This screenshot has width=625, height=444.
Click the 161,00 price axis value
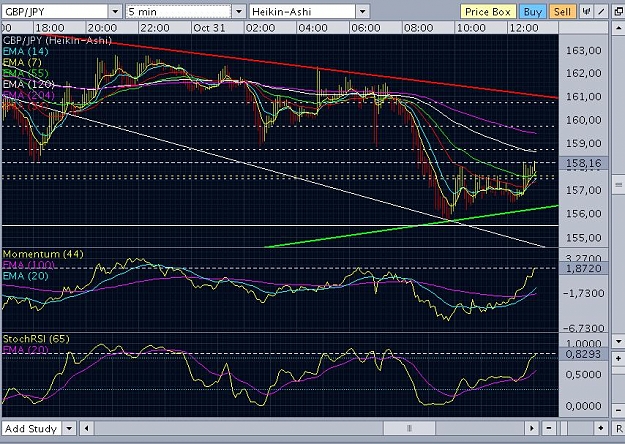(x=584, y=96)
